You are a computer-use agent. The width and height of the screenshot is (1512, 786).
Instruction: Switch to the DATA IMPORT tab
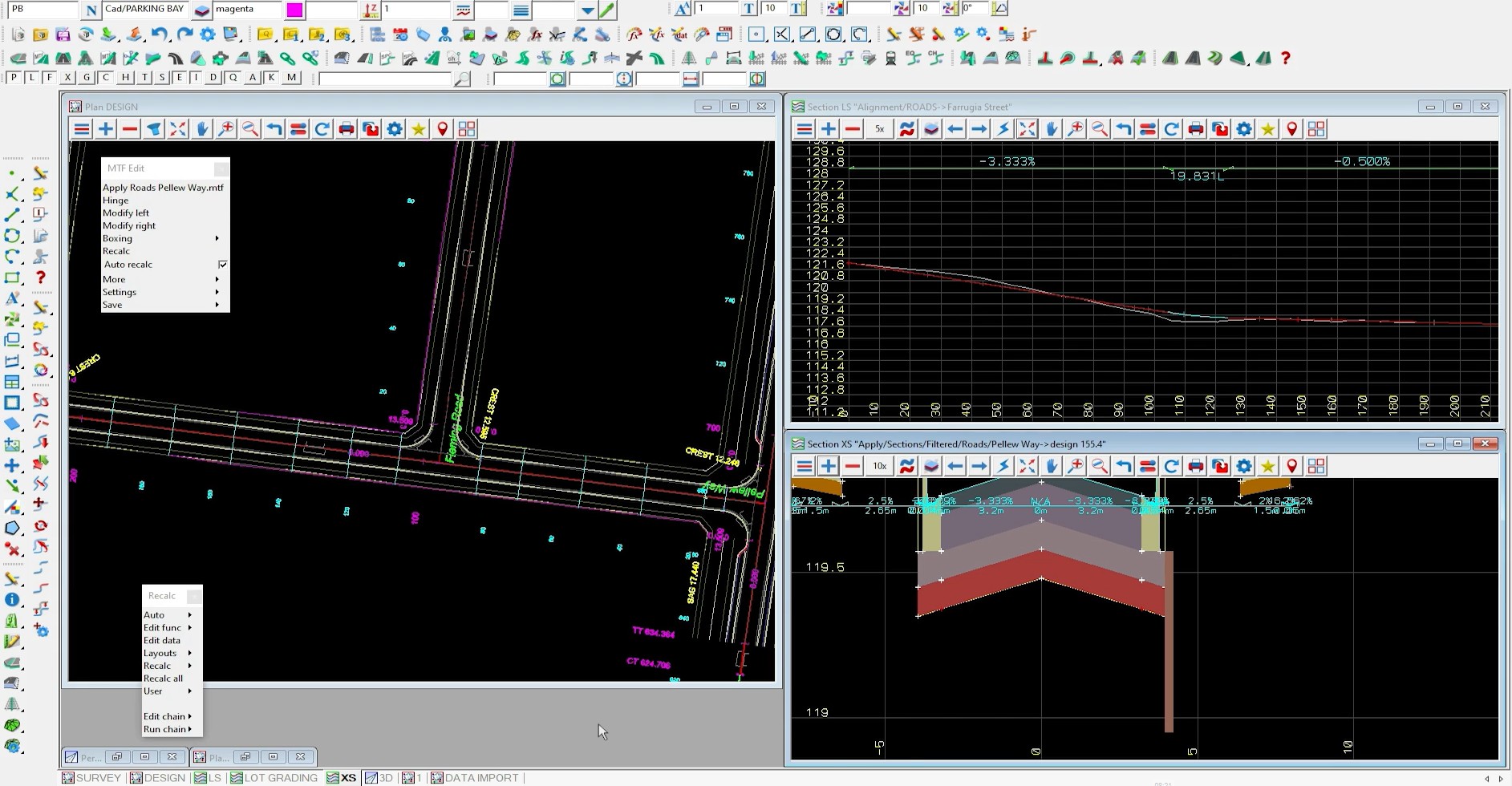point(475,777)
